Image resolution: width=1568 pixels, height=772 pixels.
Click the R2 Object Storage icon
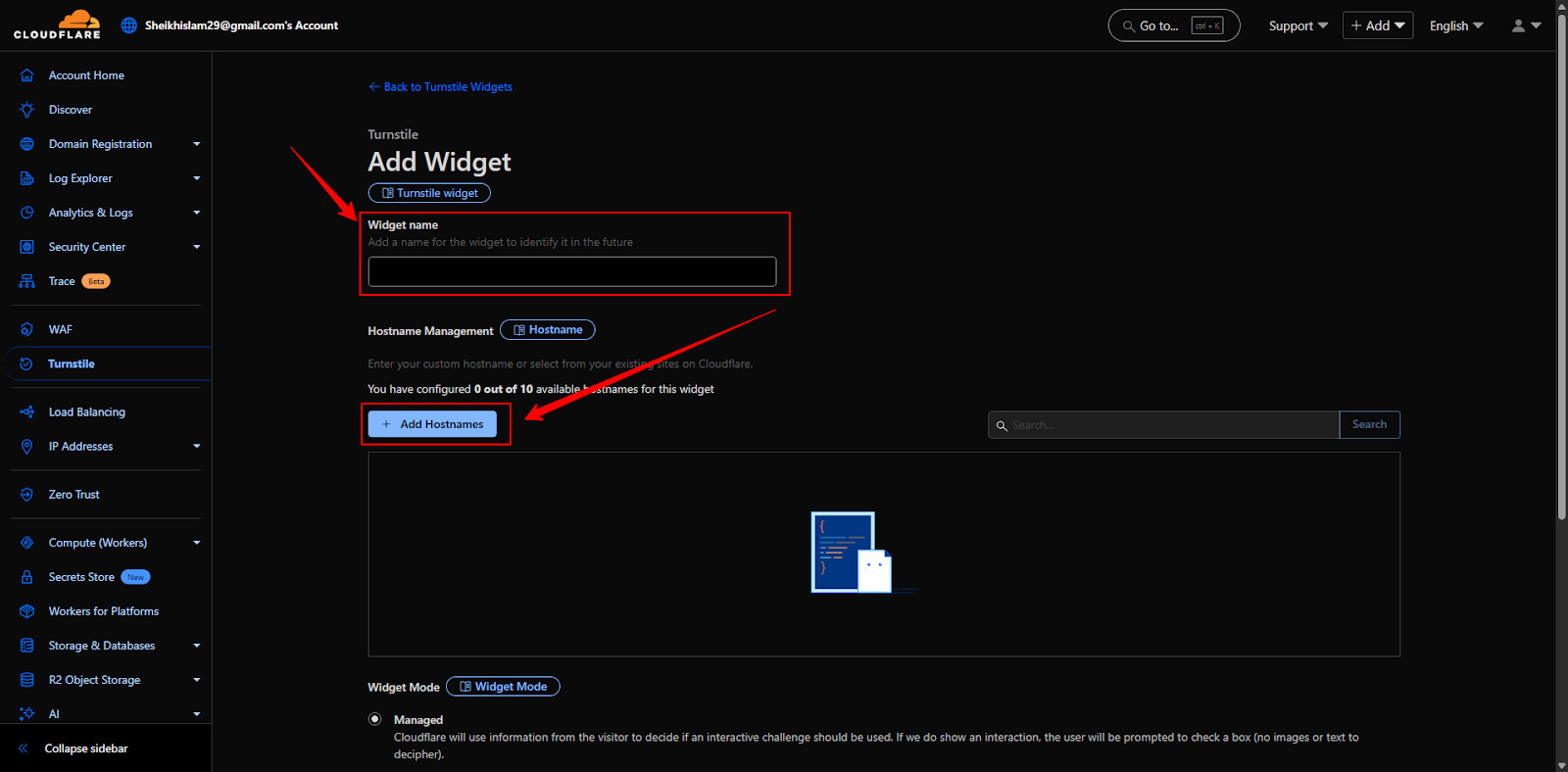pos(27,680)
